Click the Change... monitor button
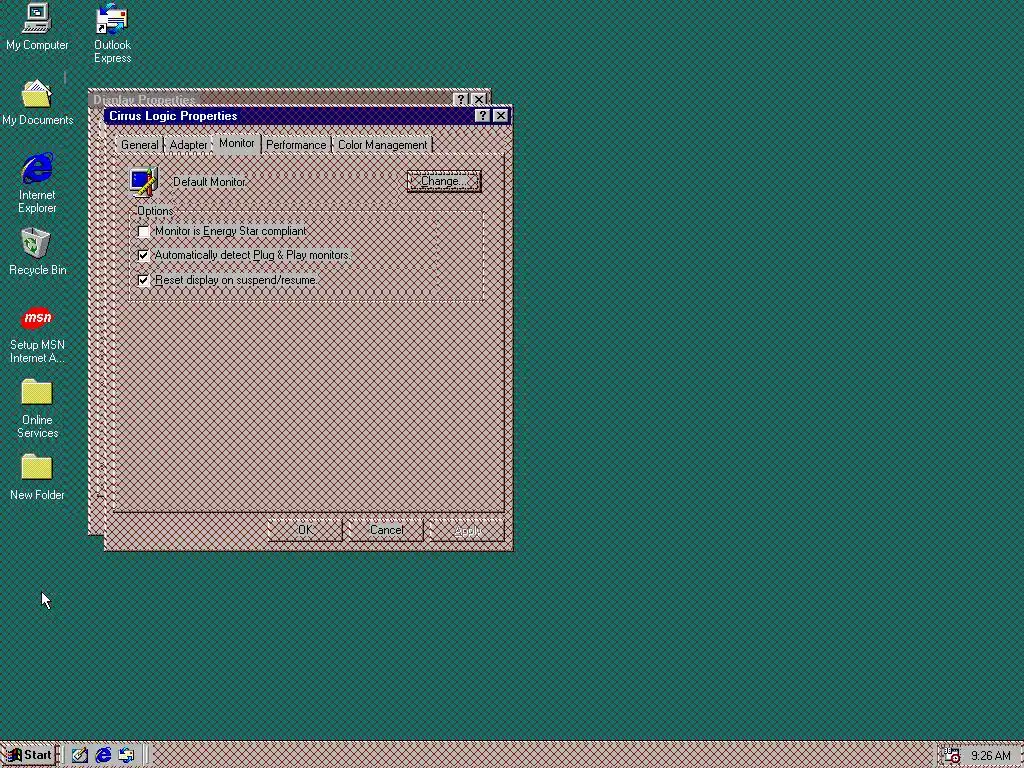This screenshot has height=768, width=1024. (x=443, y=181)
